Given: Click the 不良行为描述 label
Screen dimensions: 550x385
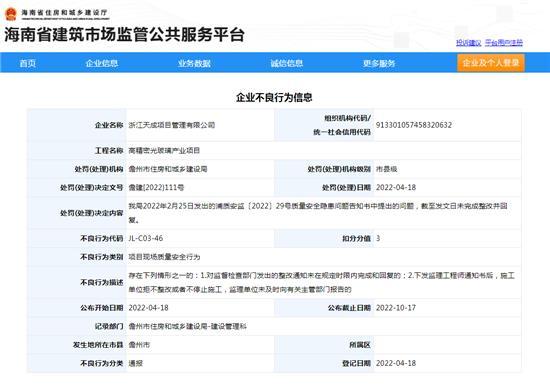Looking at the screenshot, I should [102, 283].
